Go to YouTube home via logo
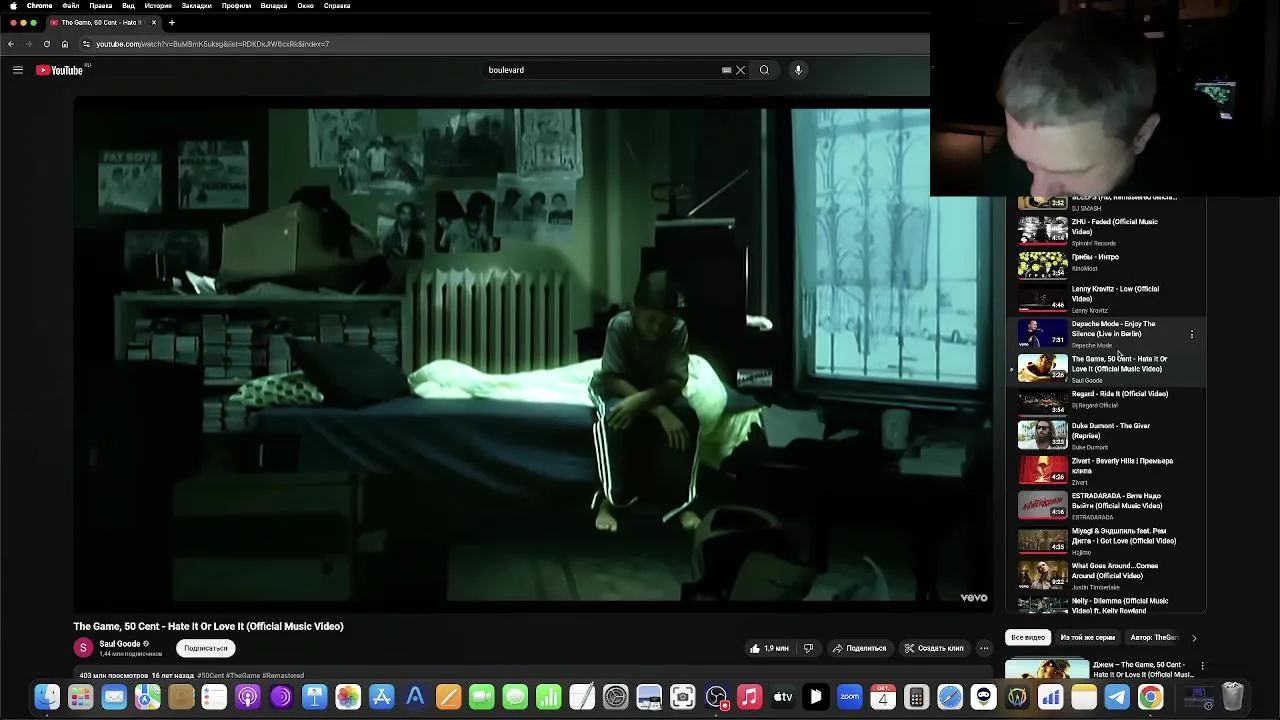 click(59, 70)
